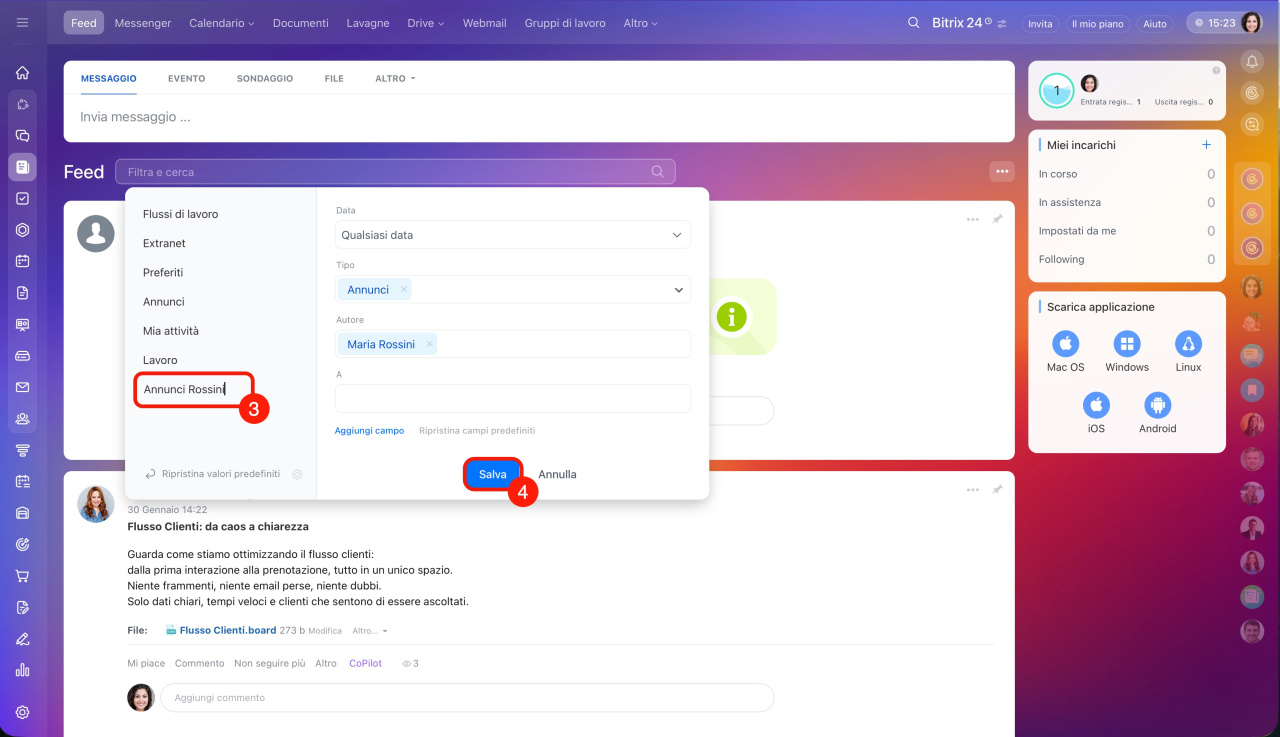Click the plus icon in Miei incarichi
Image resolution: width=1280 pixels, height=737 pixels.
click(x=1206, y=145)
